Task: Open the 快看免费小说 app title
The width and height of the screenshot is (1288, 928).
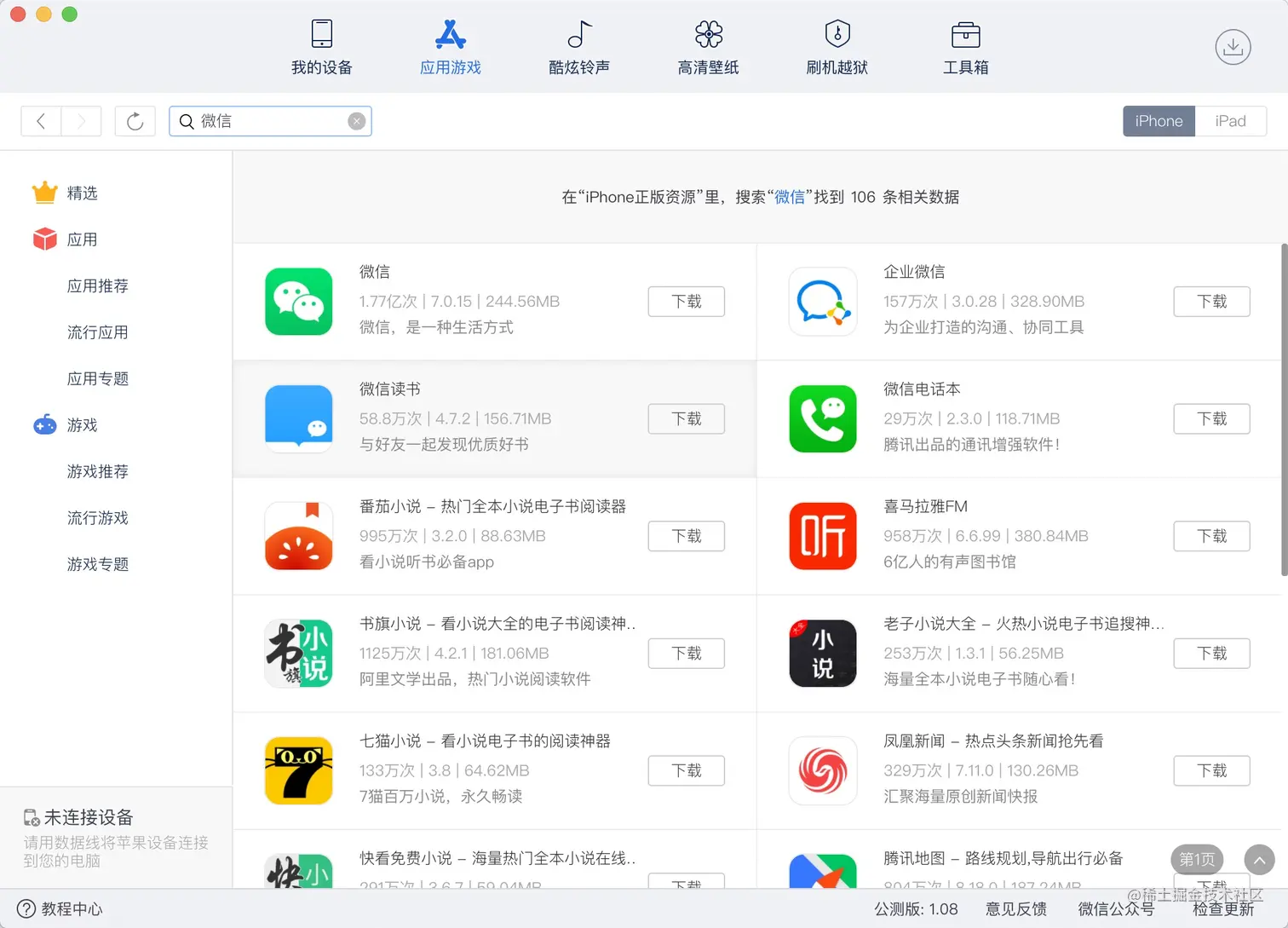Action: [x=497, y=858]
